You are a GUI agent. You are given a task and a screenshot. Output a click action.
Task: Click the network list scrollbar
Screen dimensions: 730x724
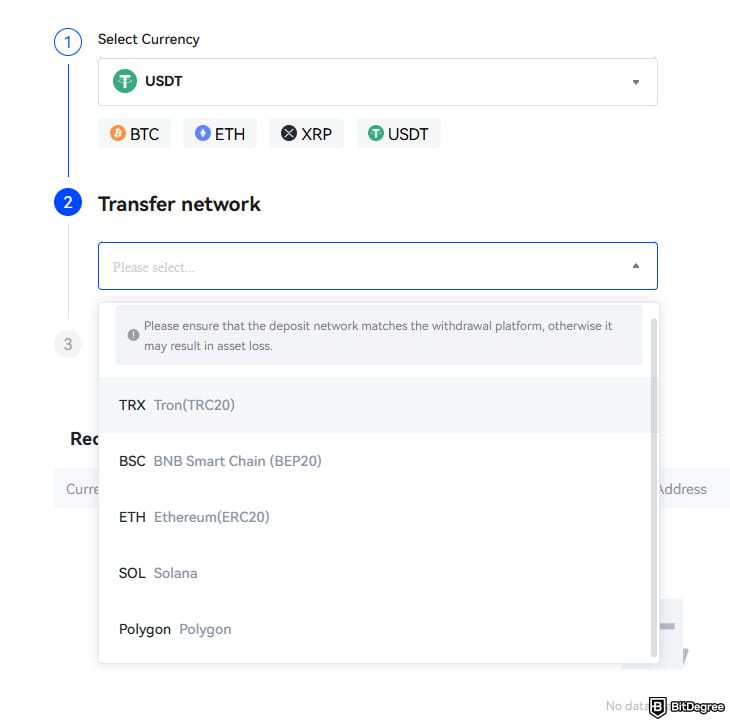pos(654,487)
